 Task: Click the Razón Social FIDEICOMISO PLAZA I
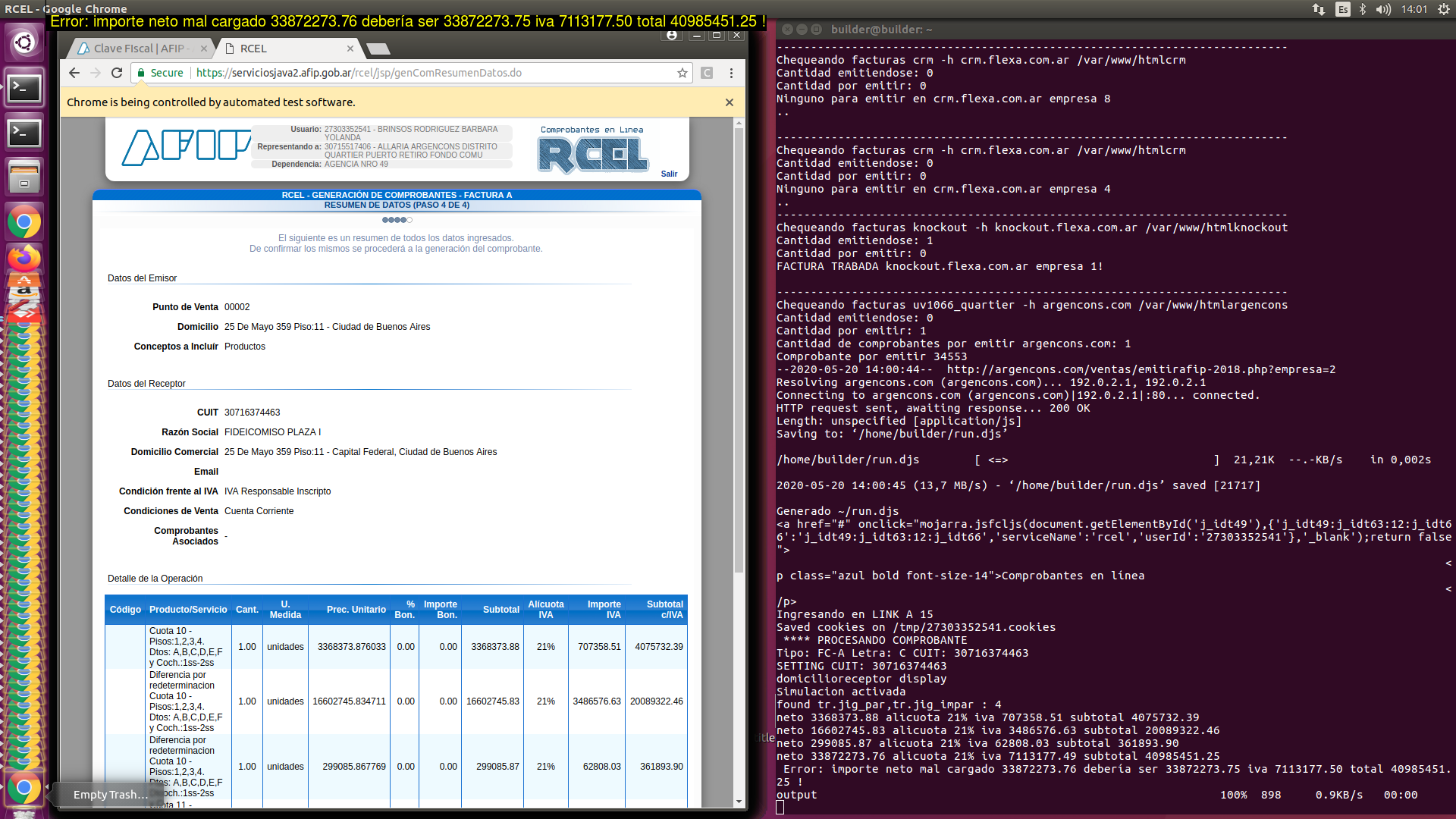pyautogui.click(x=272, y=432)
